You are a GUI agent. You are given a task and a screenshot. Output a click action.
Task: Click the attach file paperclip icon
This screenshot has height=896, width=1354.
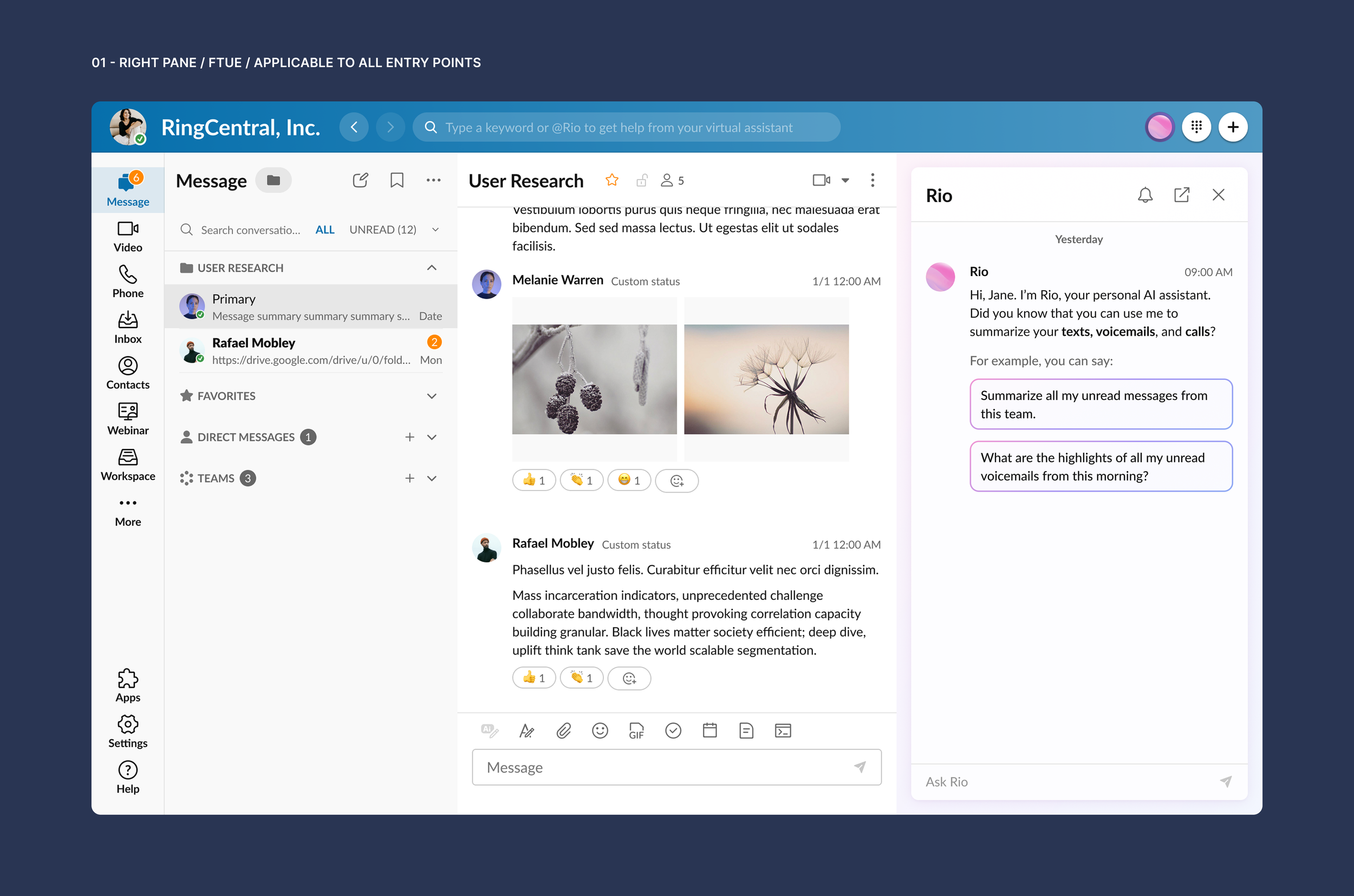tap(564, 730)
